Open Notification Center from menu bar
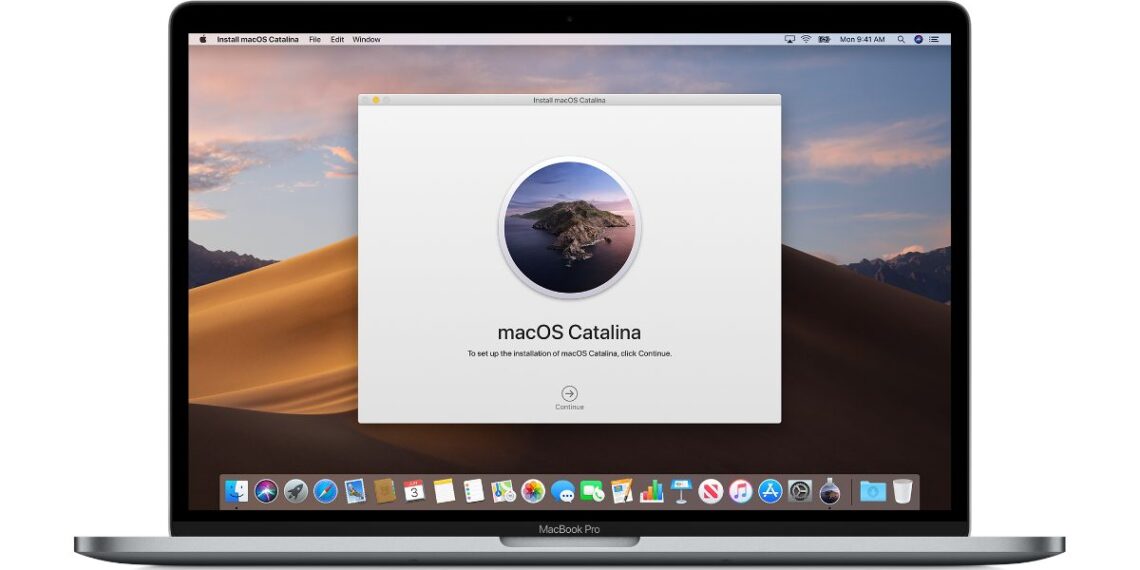 (935, 40)
